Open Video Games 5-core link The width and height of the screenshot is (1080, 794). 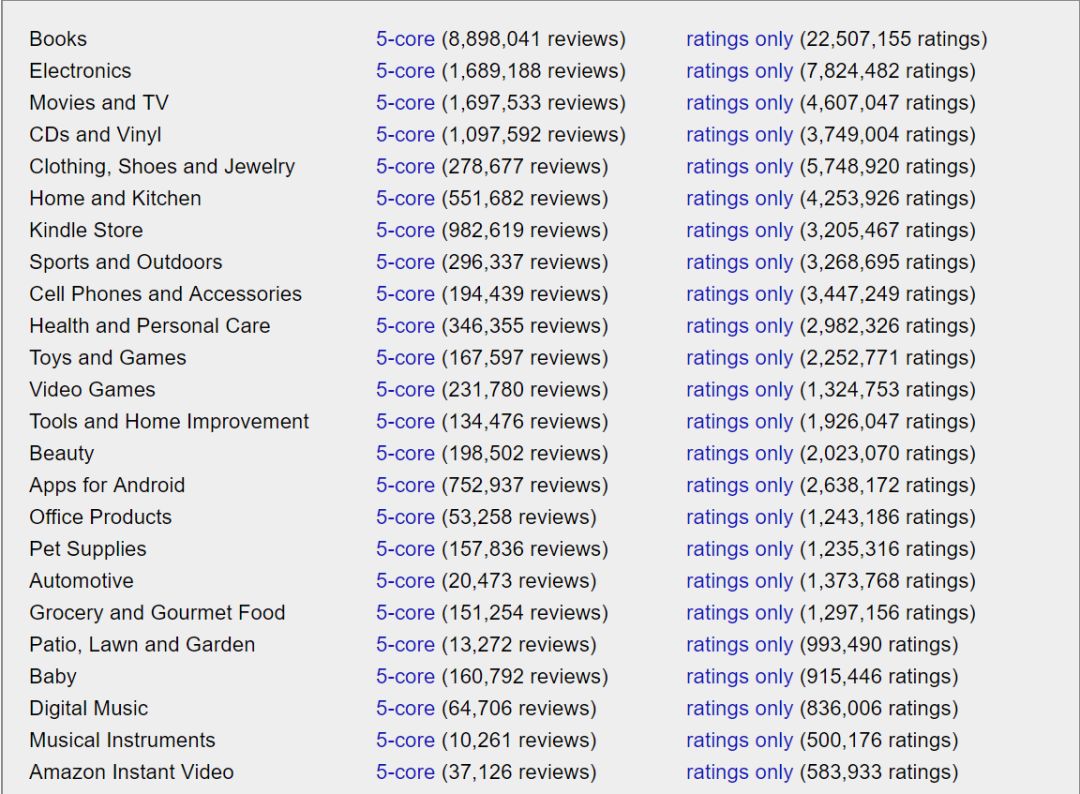pyautogui.click(x=405, y=390)
